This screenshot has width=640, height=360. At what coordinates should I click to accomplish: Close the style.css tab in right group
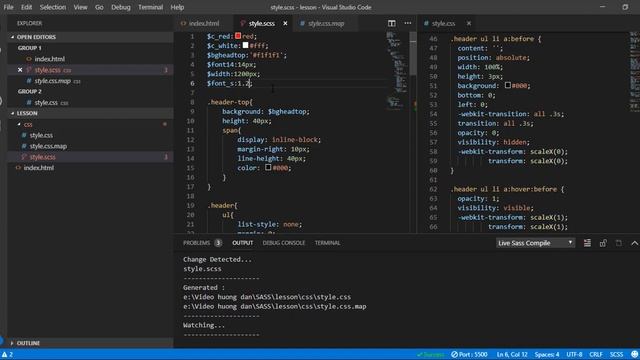click(x=469, y=24)
